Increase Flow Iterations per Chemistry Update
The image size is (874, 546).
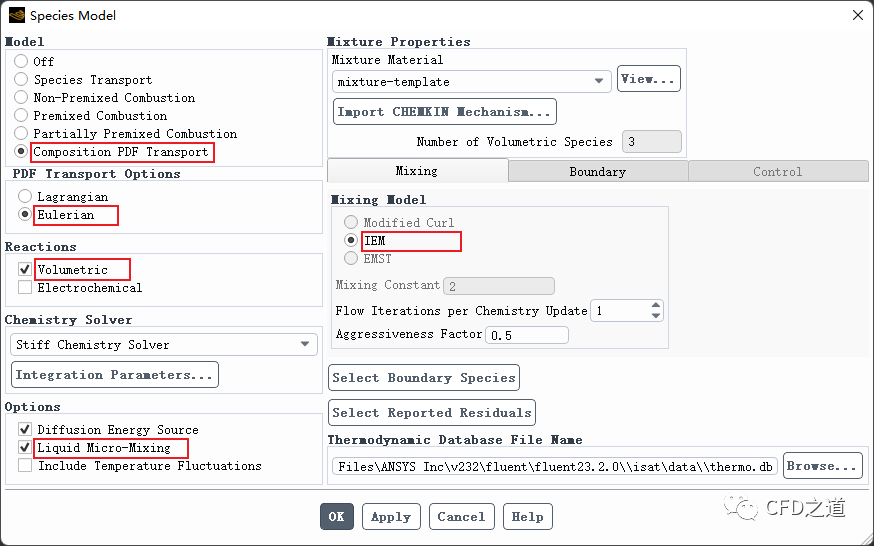tap(656, 306)
